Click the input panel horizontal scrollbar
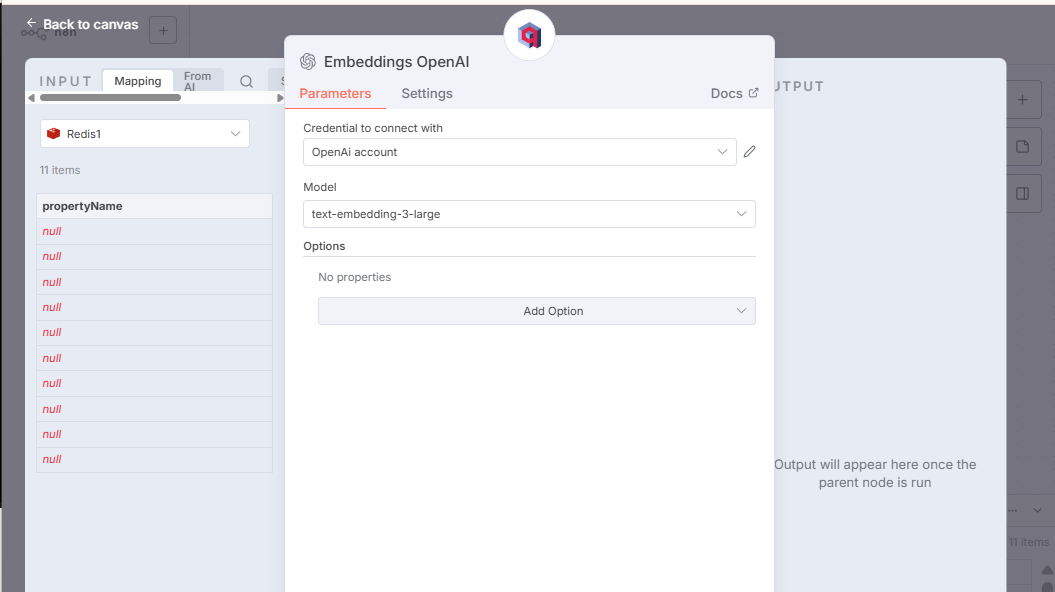This screenshot has height=592, width=1055. pos(110,98)
